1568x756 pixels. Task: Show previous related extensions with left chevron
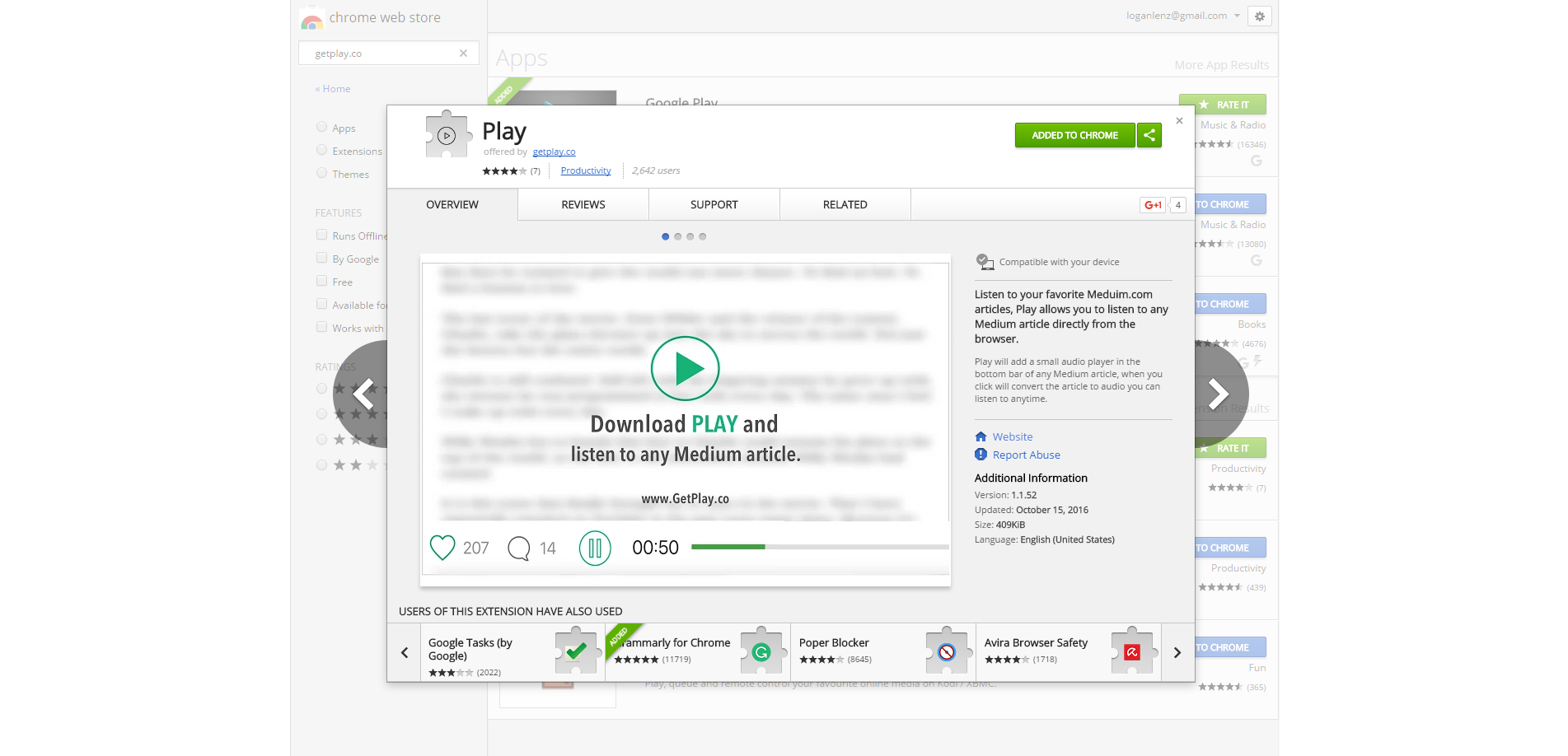[x=405, y=652]
